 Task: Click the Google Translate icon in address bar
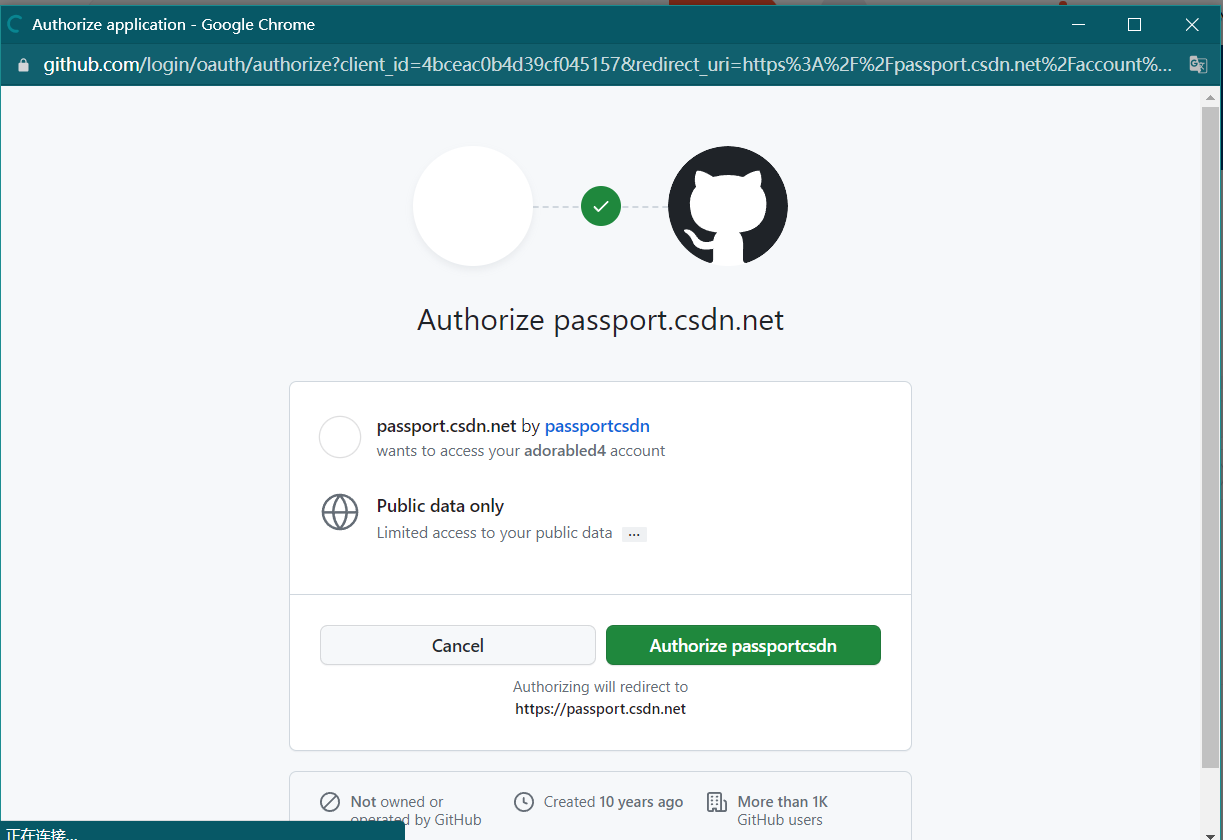point(1197,65)
